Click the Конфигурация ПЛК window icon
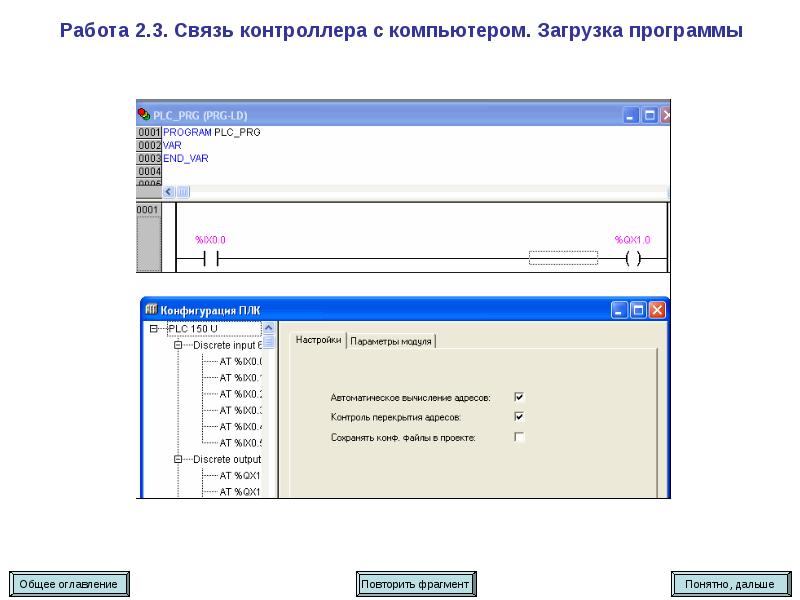800x600 pixels. click(151, 310)
